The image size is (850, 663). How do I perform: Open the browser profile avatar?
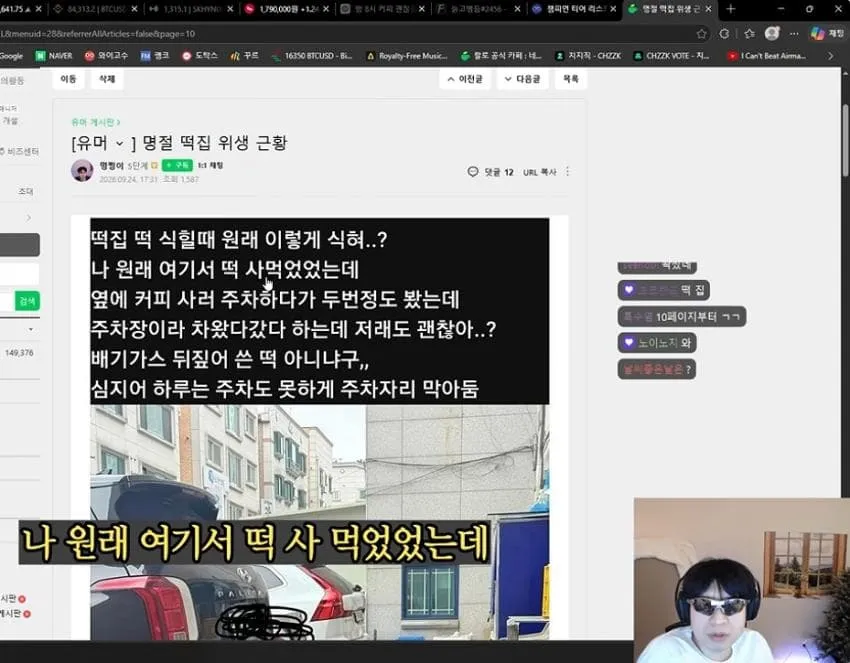click(772, 34)
